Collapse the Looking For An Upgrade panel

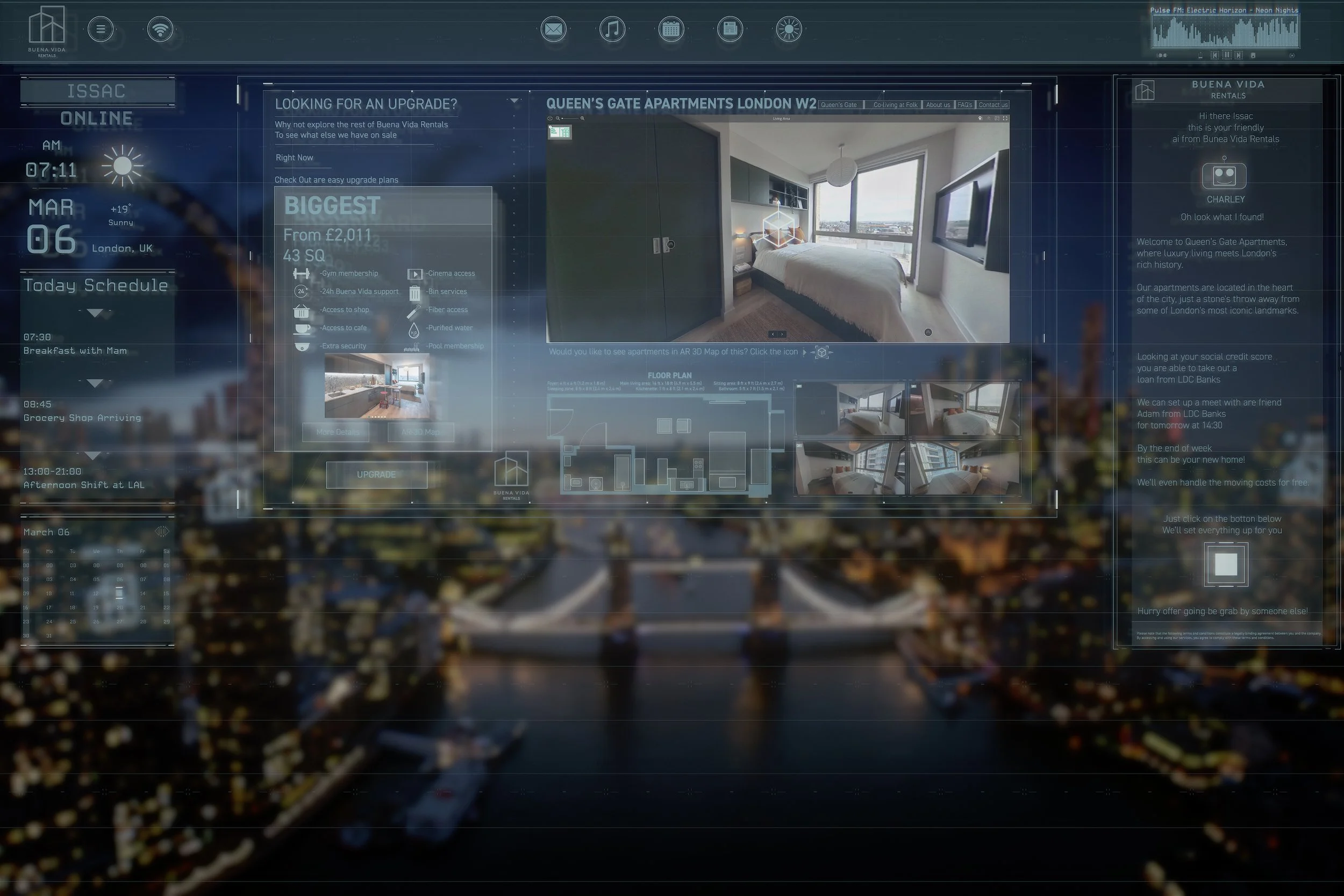[x=514, y=101]
